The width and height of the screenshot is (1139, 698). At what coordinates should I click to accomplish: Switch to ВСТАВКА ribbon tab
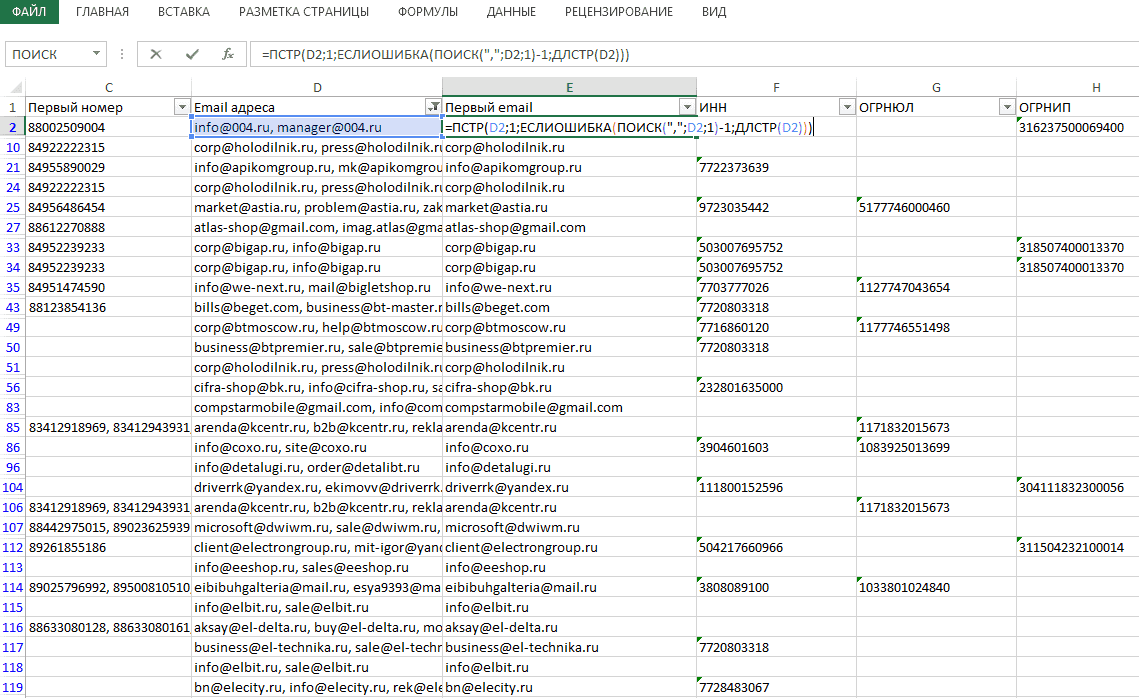point(184,12)
